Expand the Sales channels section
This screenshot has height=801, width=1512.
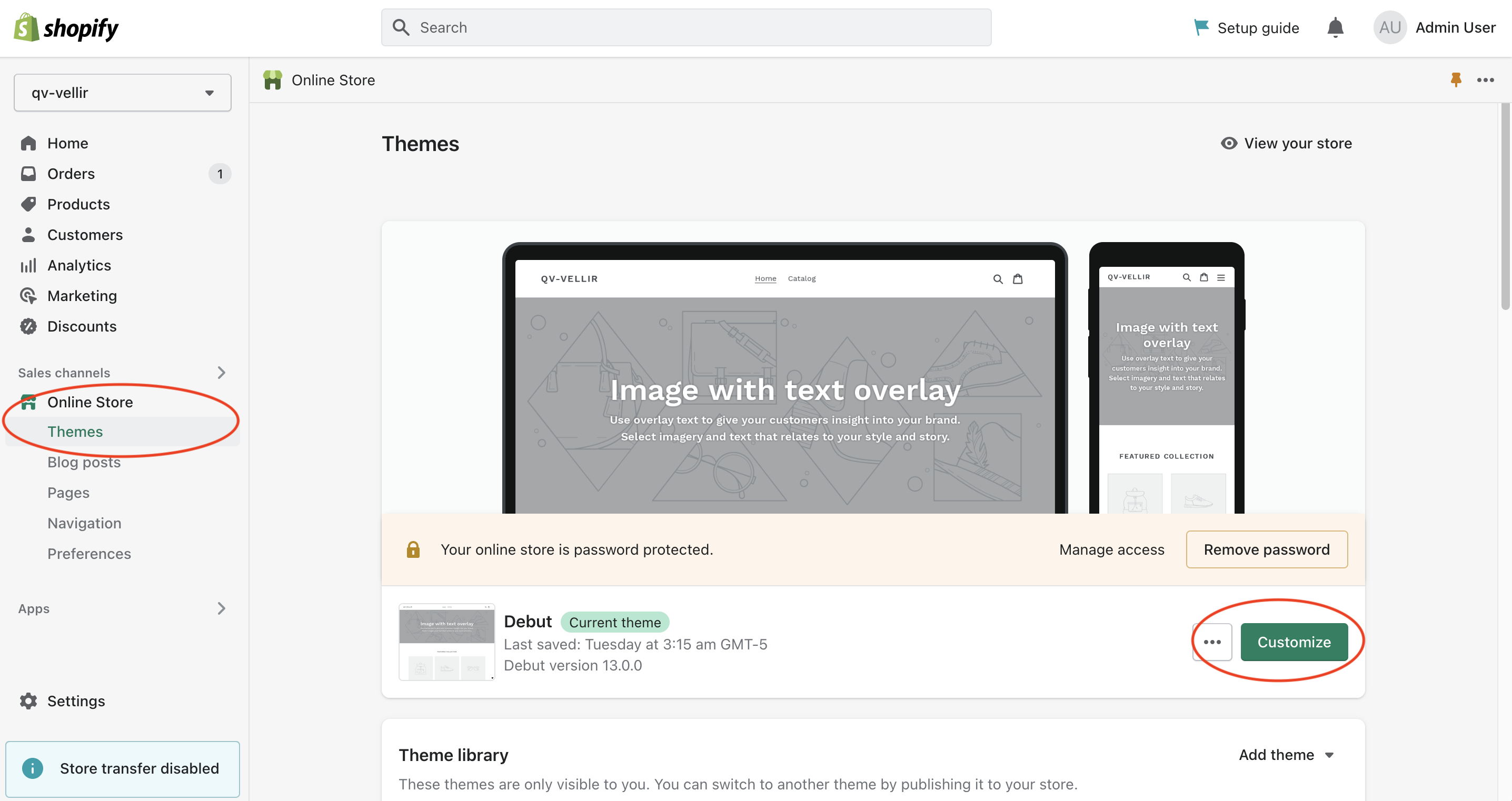click(x=221, y=373)
